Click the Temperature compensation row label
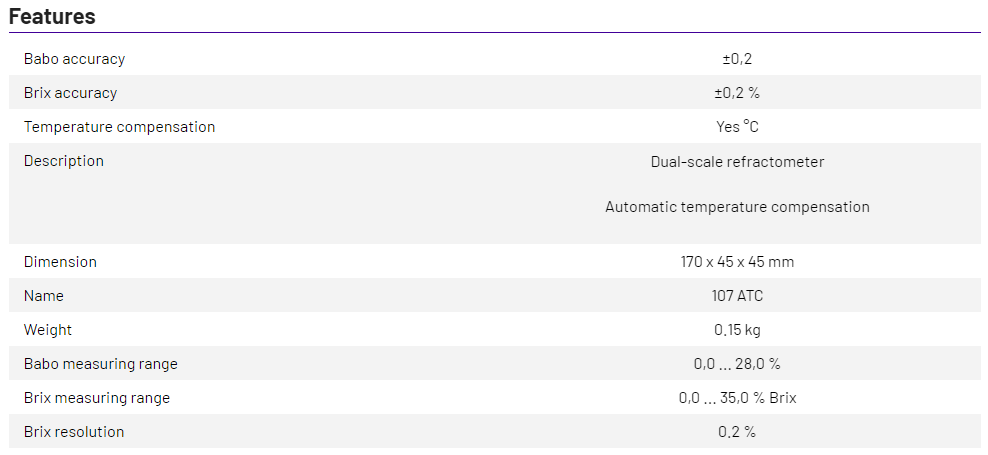Viewport: 988px width, 455px height. pyautogui.click(x=119, y=127)
